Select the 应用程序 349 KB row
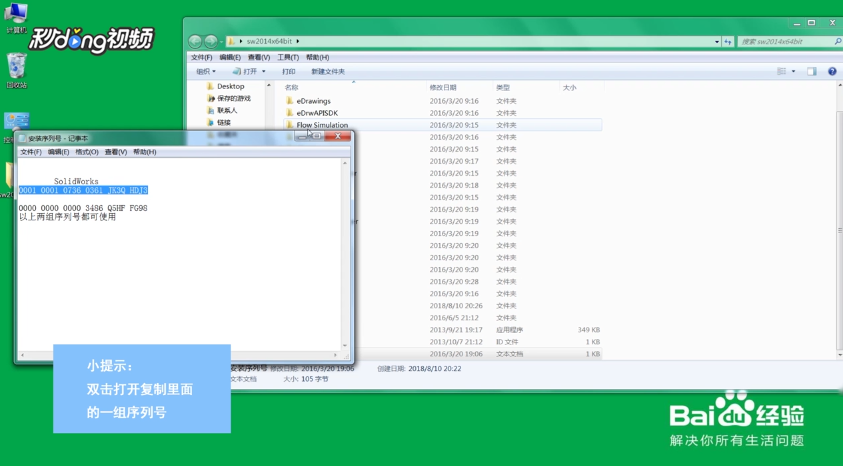 tap(478, 330)
